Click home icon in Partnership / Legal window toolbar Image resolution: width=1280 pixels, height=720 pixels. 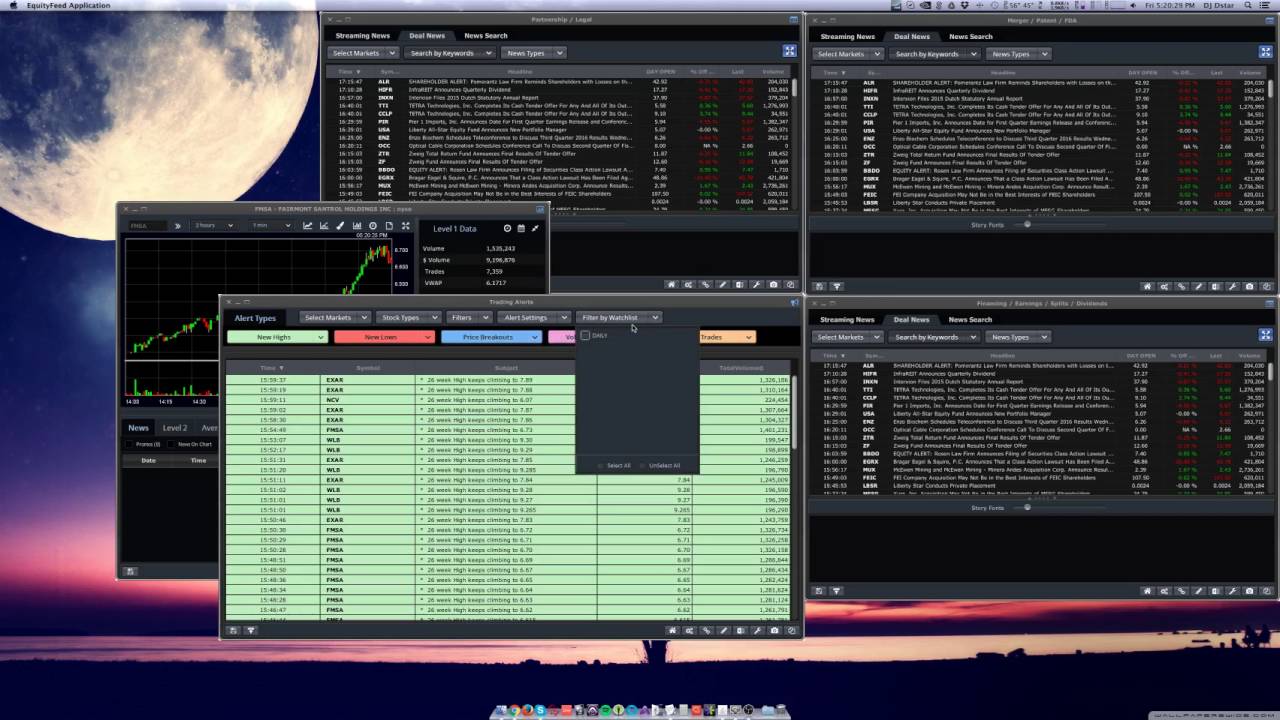[672, 284]
